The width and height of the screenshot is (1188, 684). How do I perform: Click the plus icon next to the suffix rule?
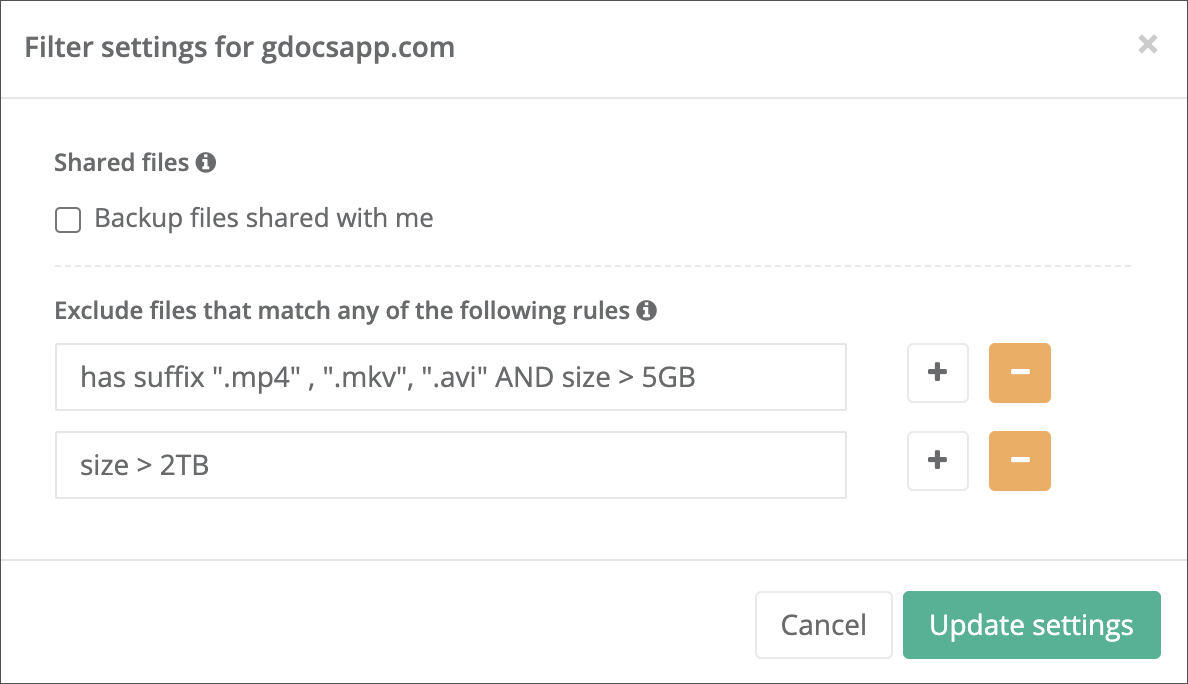coord(937,373)
